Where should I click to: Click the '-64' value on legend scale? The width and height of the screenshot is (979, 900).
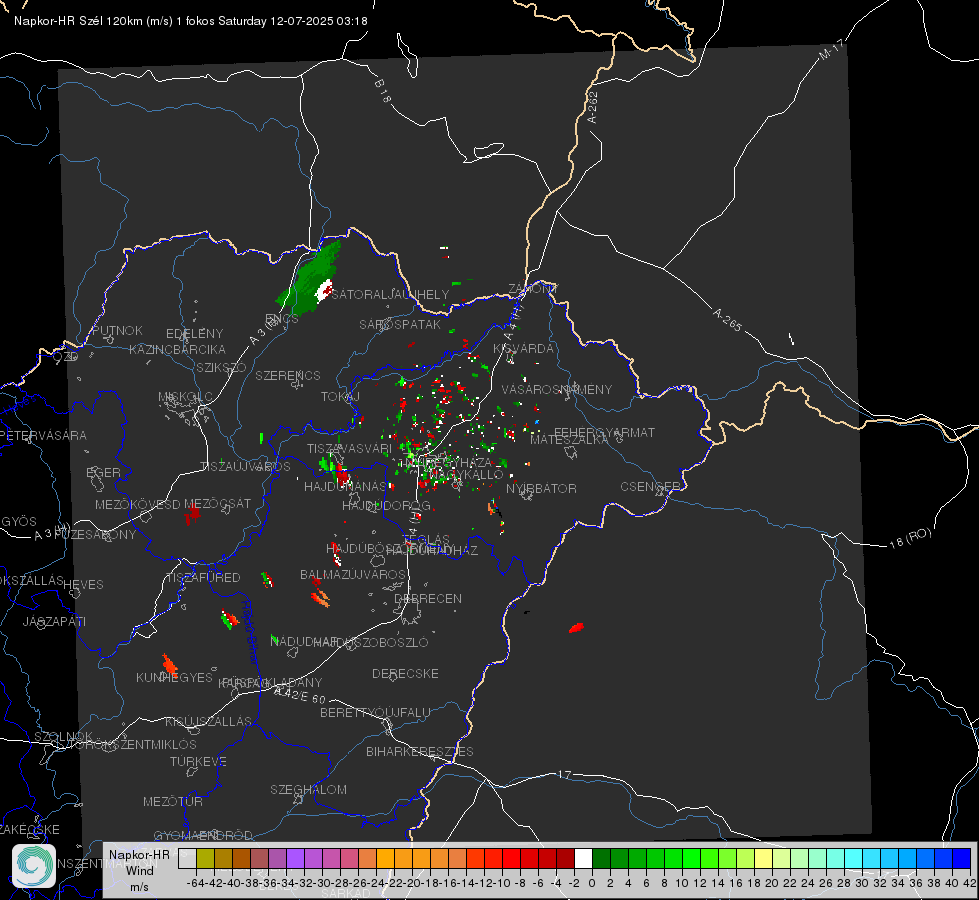click(x=196, y=883)
